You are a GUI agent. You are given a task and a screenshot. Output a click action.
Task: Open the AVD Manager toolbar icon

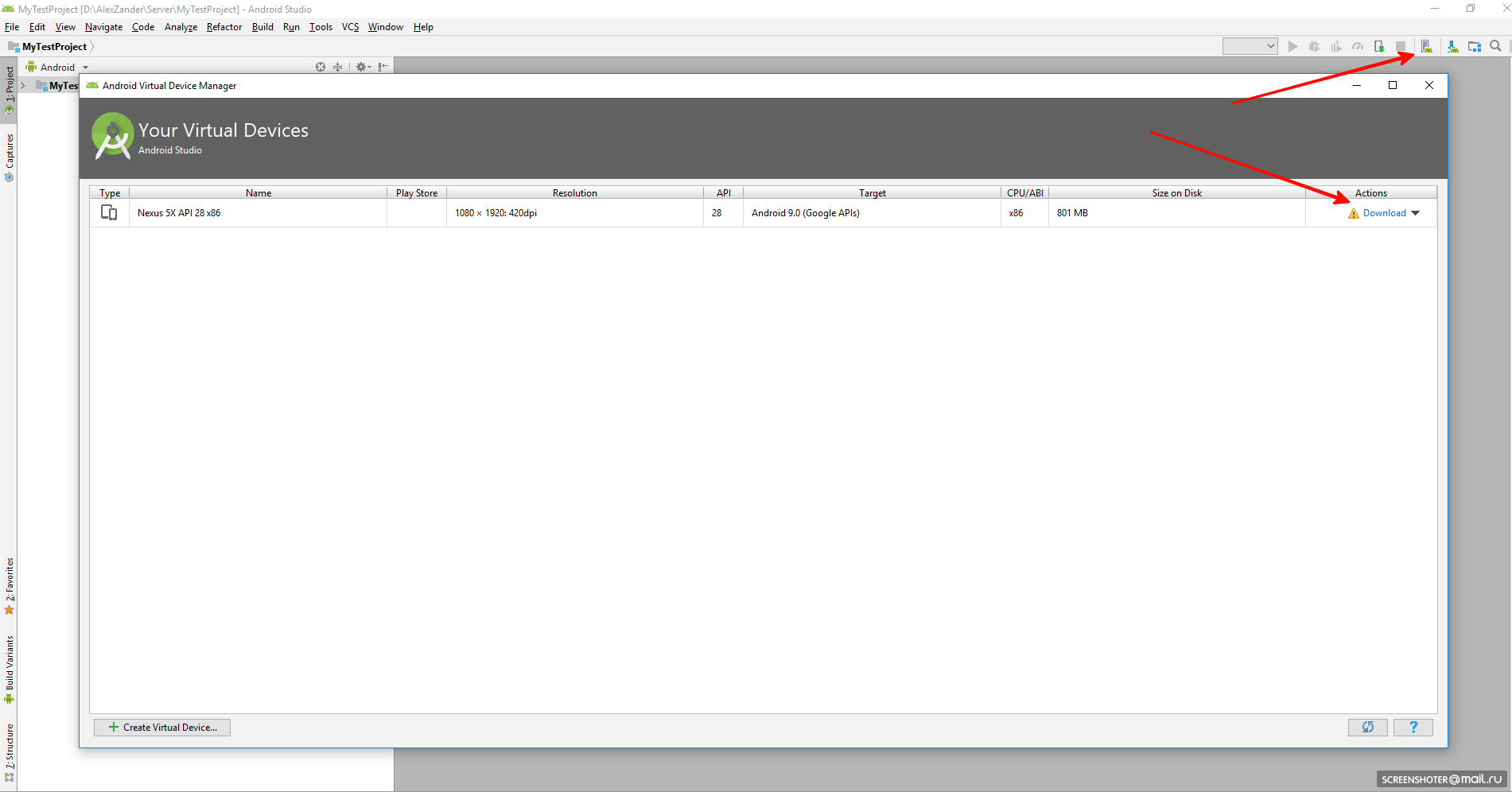click(1427, 47)
